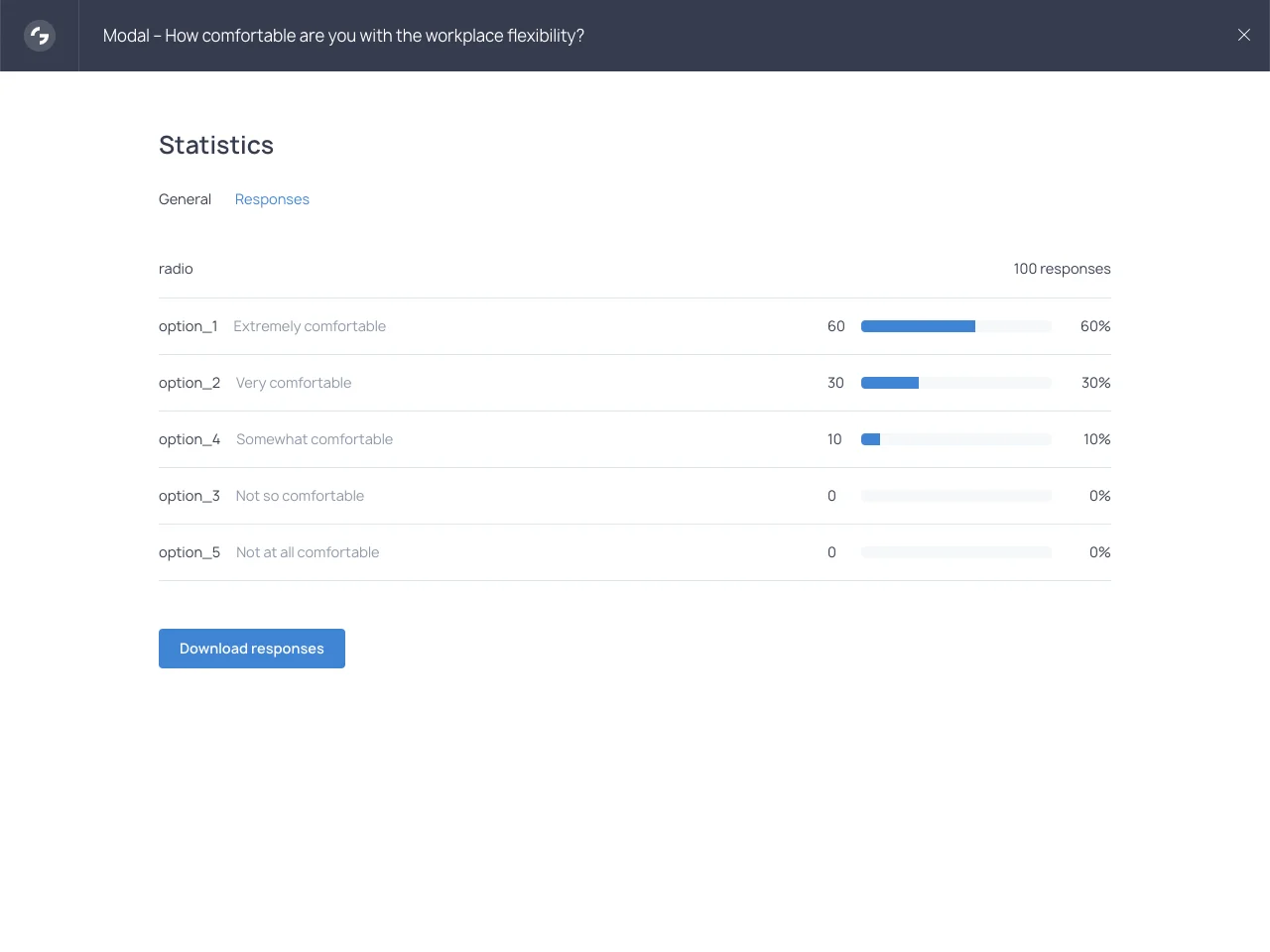Click the 10 response count
The width and height of the screenshot is (1270, 952).
point(834,439)
